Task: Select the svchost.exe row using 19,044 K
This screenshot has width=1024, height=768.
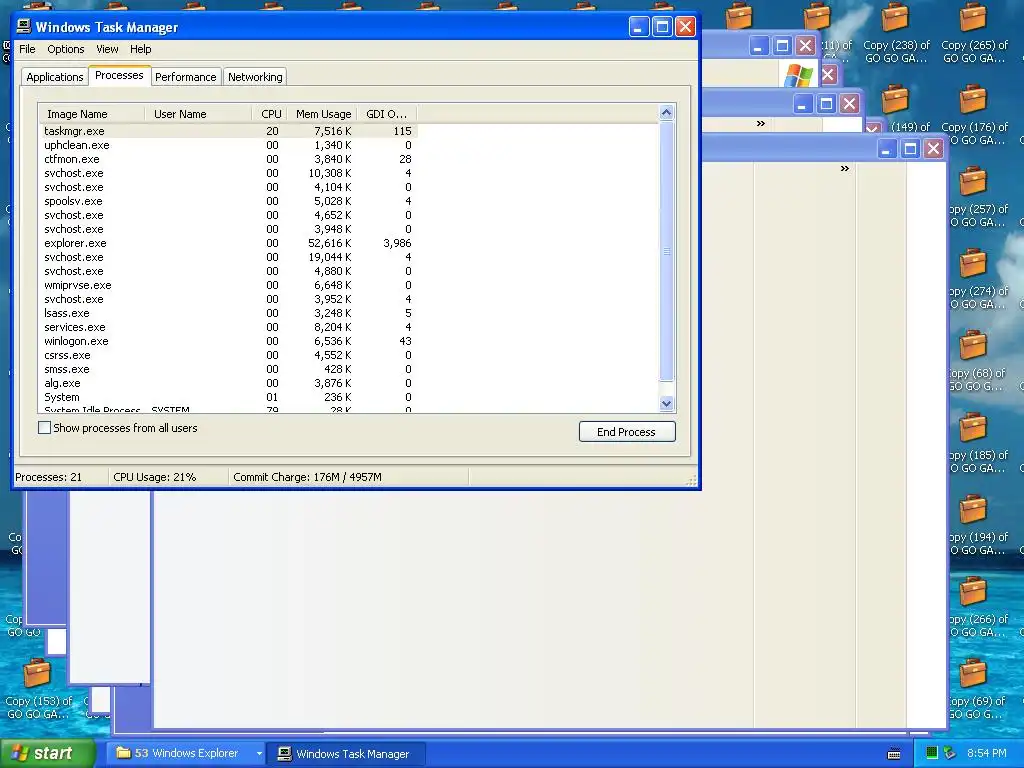Action: (228, 257)
